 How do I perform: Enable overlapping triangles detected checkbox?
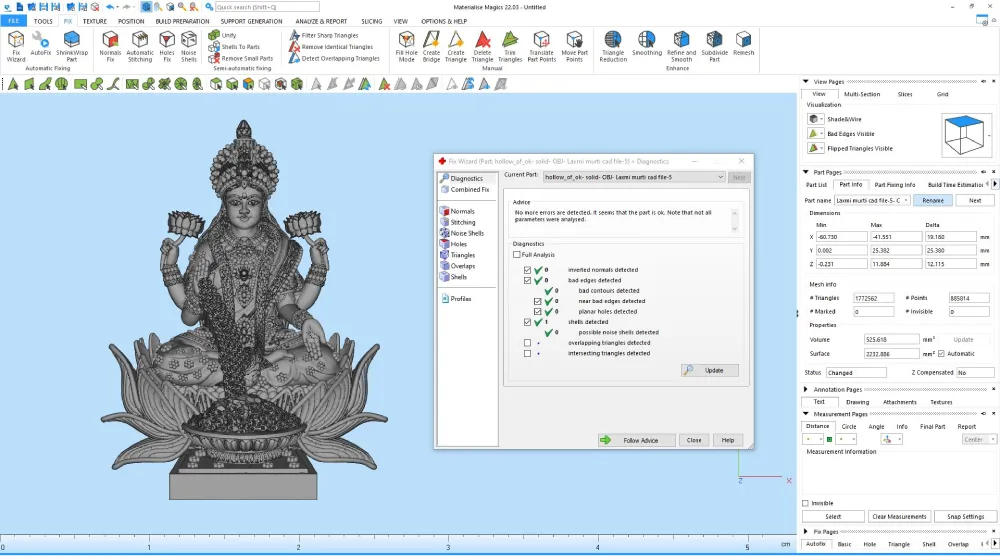pyautogui.click(x=527, y=342)
